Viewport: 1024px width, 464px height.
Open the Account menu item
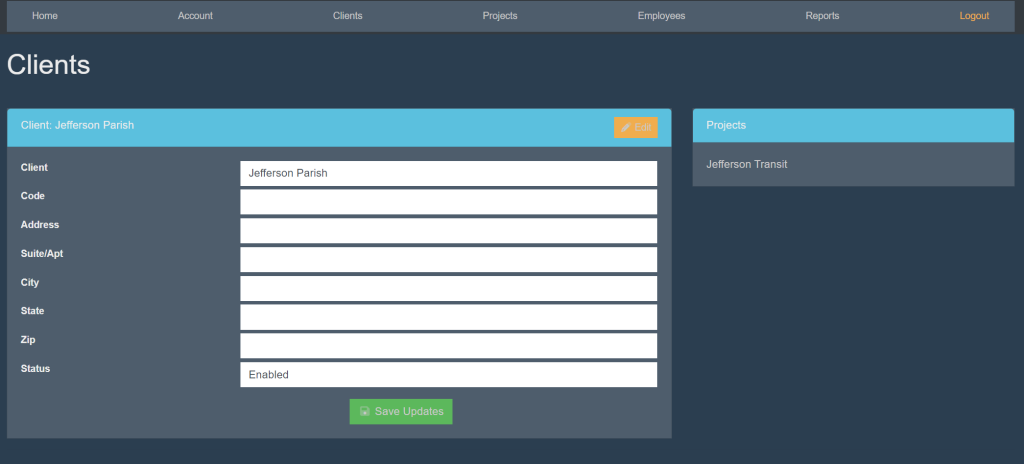[195, 16]
